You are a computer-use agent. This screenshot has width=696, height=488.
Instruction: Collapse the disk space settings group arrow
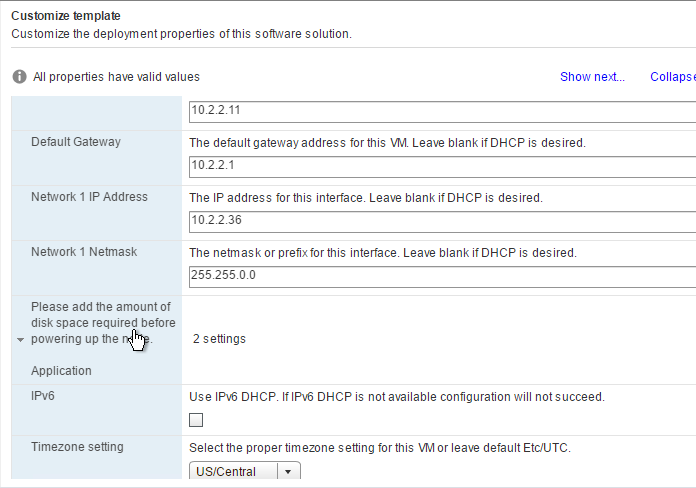[20, 340]
